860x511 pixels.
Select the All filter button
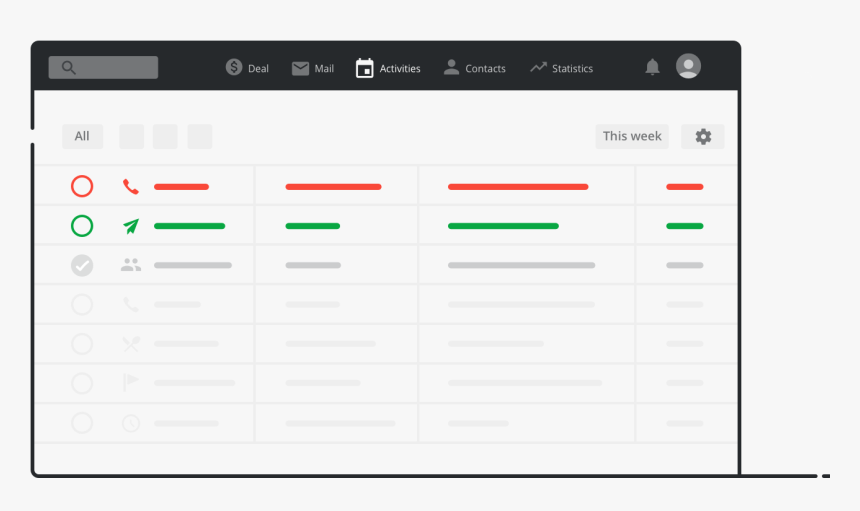(x=82, y=136)
